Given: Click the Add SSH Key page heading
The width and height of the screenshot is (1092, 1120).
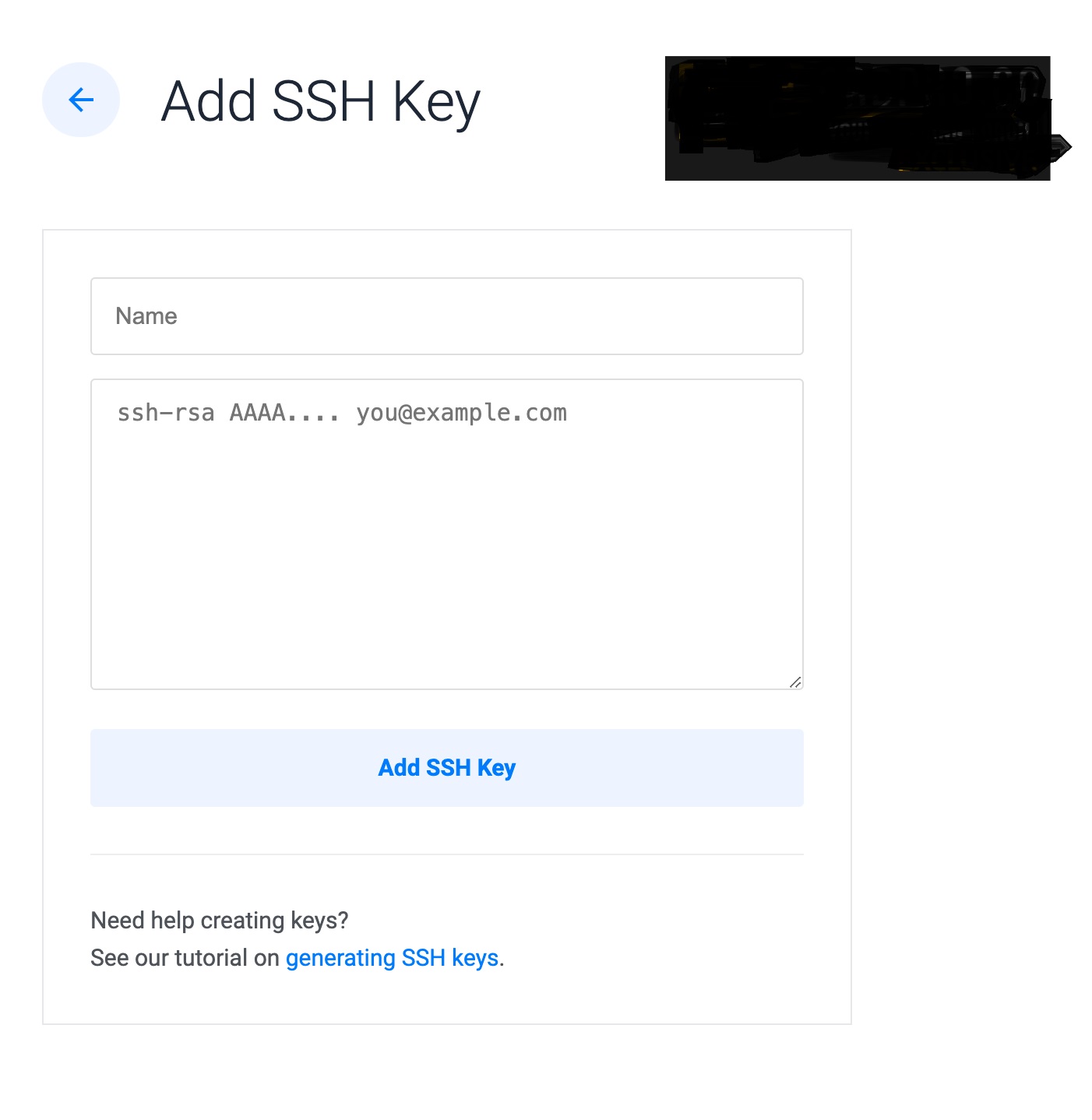Looking at the screenshot, I should [321, 101].
